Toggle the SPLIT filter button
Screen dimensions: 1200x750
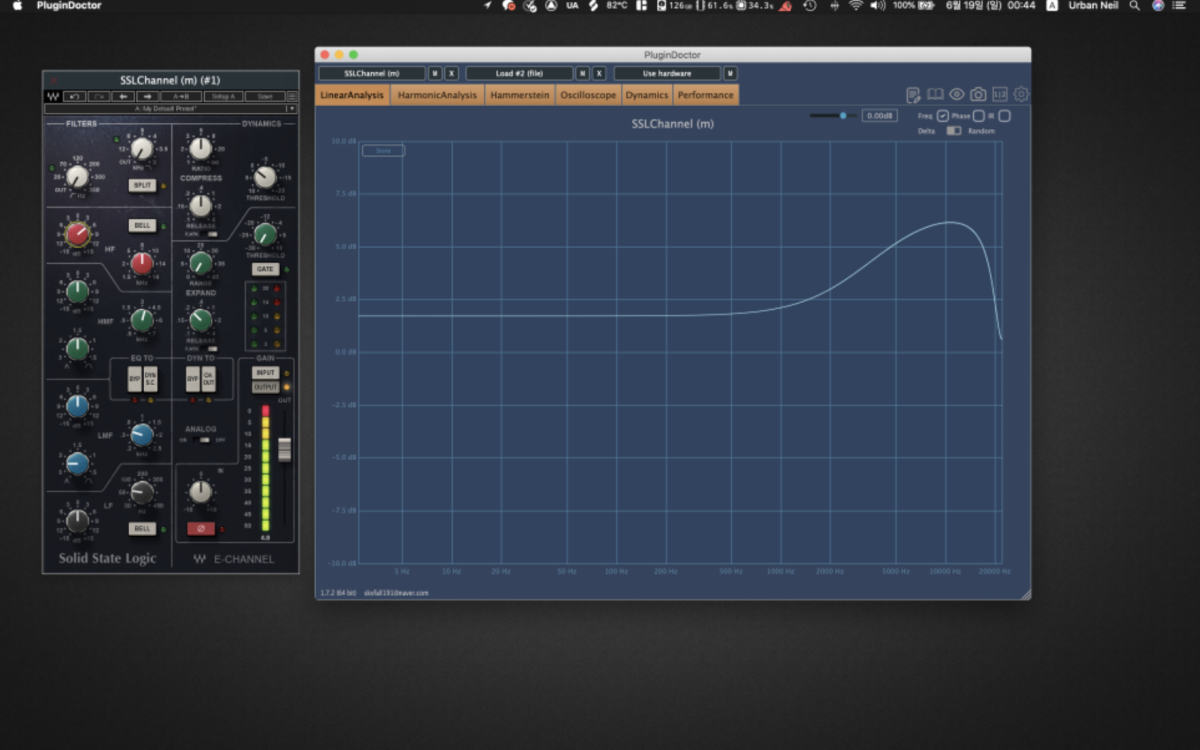[x=142, y=185]
